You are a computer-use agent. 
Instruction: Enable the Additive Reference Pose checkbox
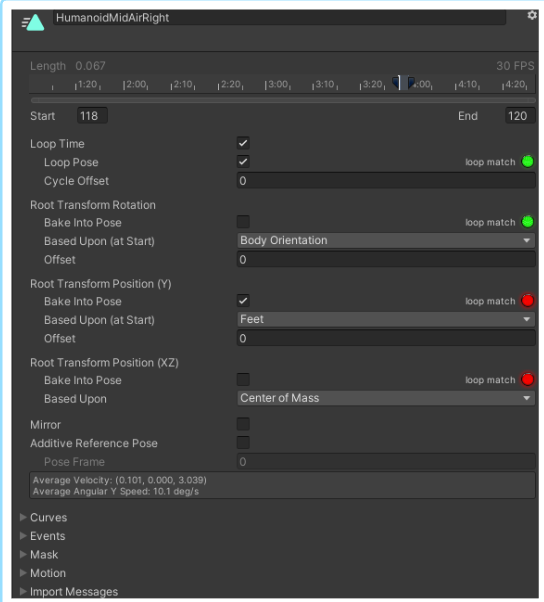pos(243,443)
